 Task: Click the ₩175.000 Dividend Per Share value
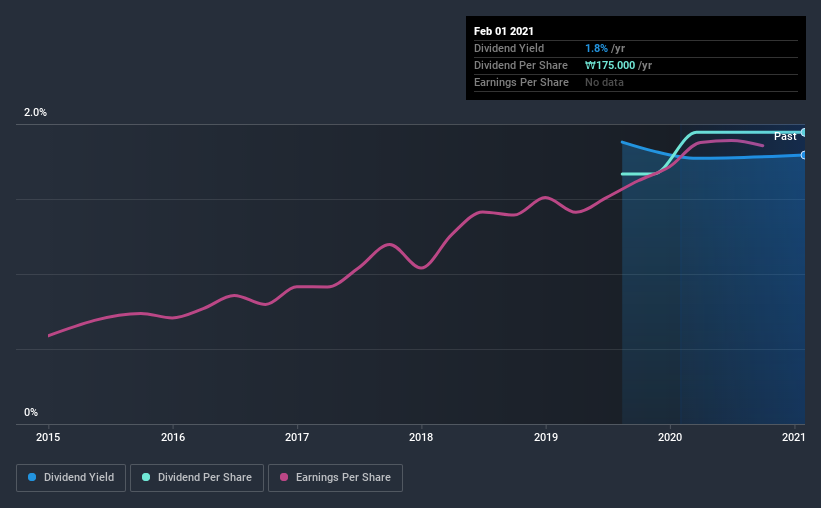point(610,65)
